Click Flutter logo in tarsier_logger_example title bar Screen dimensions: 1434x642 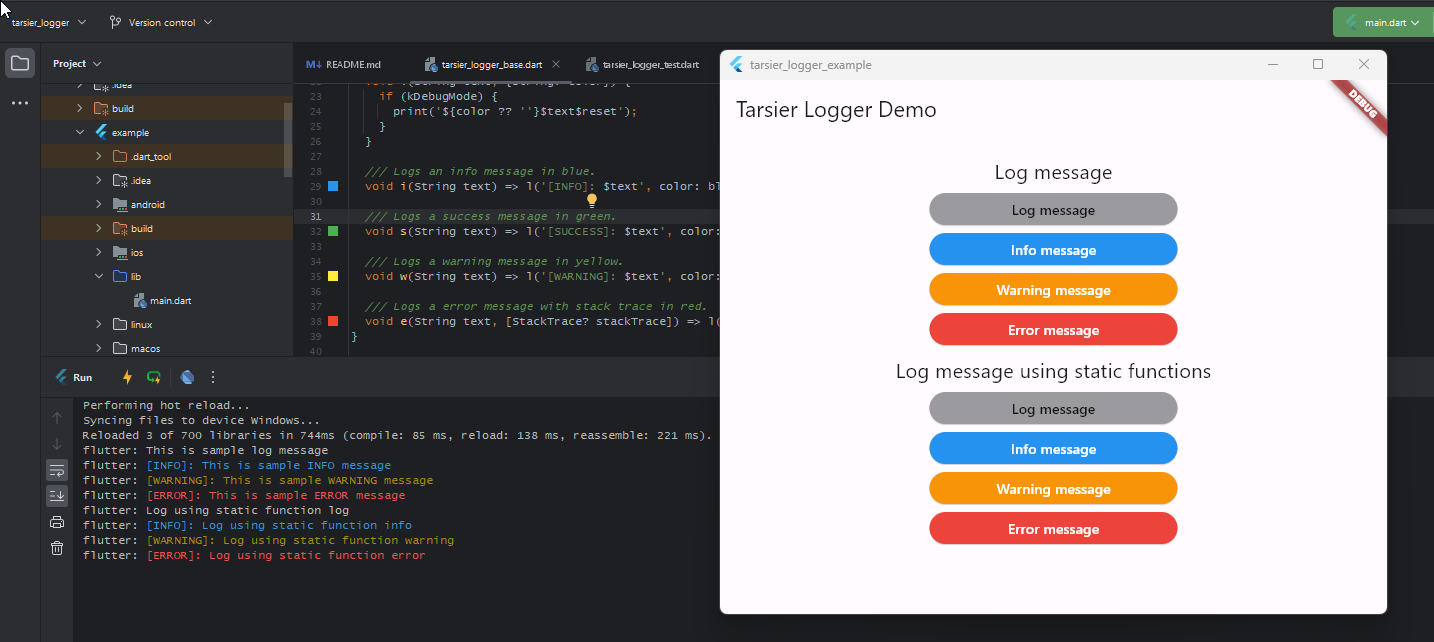pyautogui.click(x=737, y=65)
